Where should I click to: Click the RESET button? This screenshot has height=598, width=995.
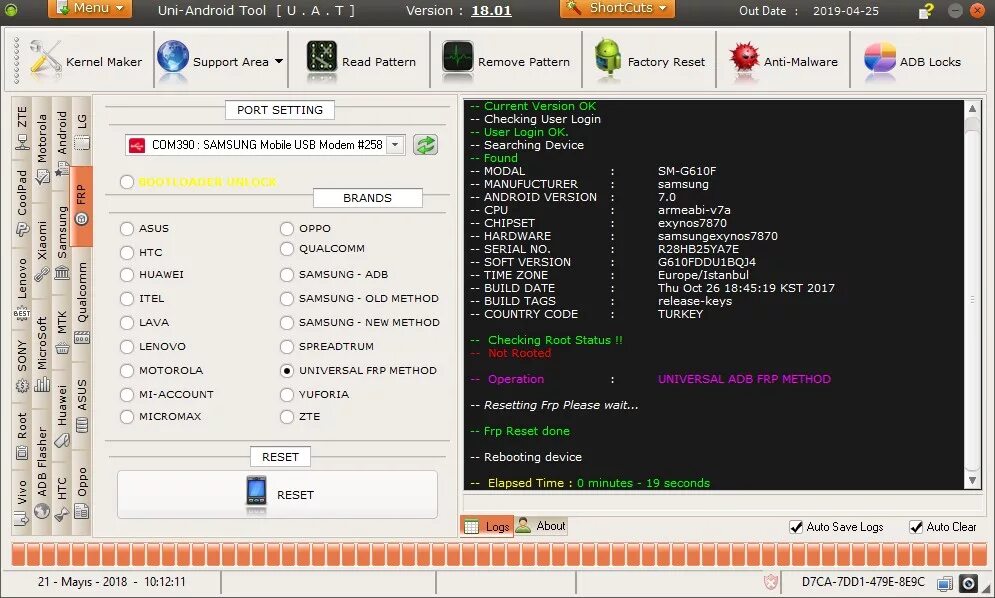tap(277, 495)
